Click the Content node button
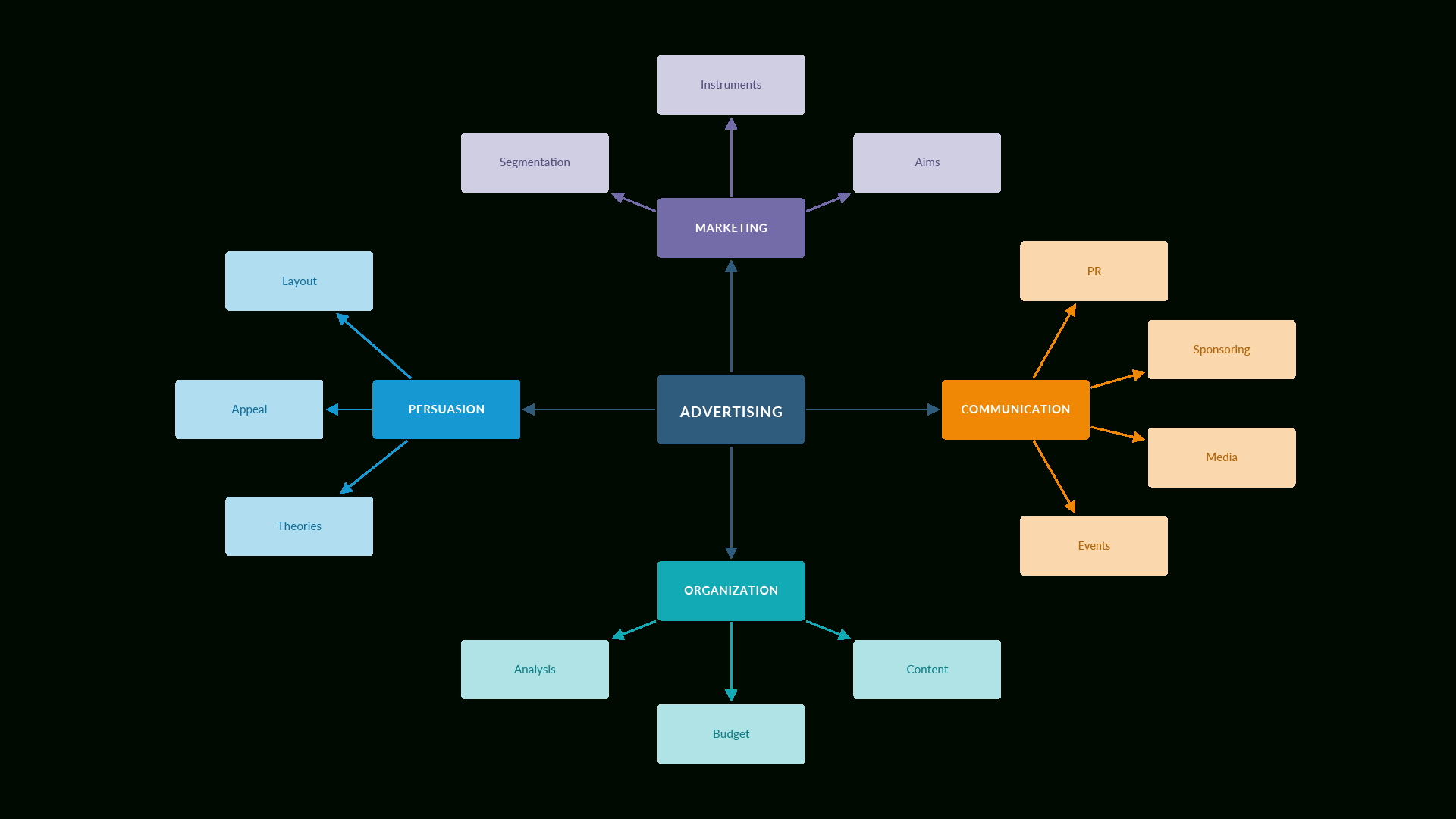Viewport: 1456px width, 819px height. coord(927,669)
